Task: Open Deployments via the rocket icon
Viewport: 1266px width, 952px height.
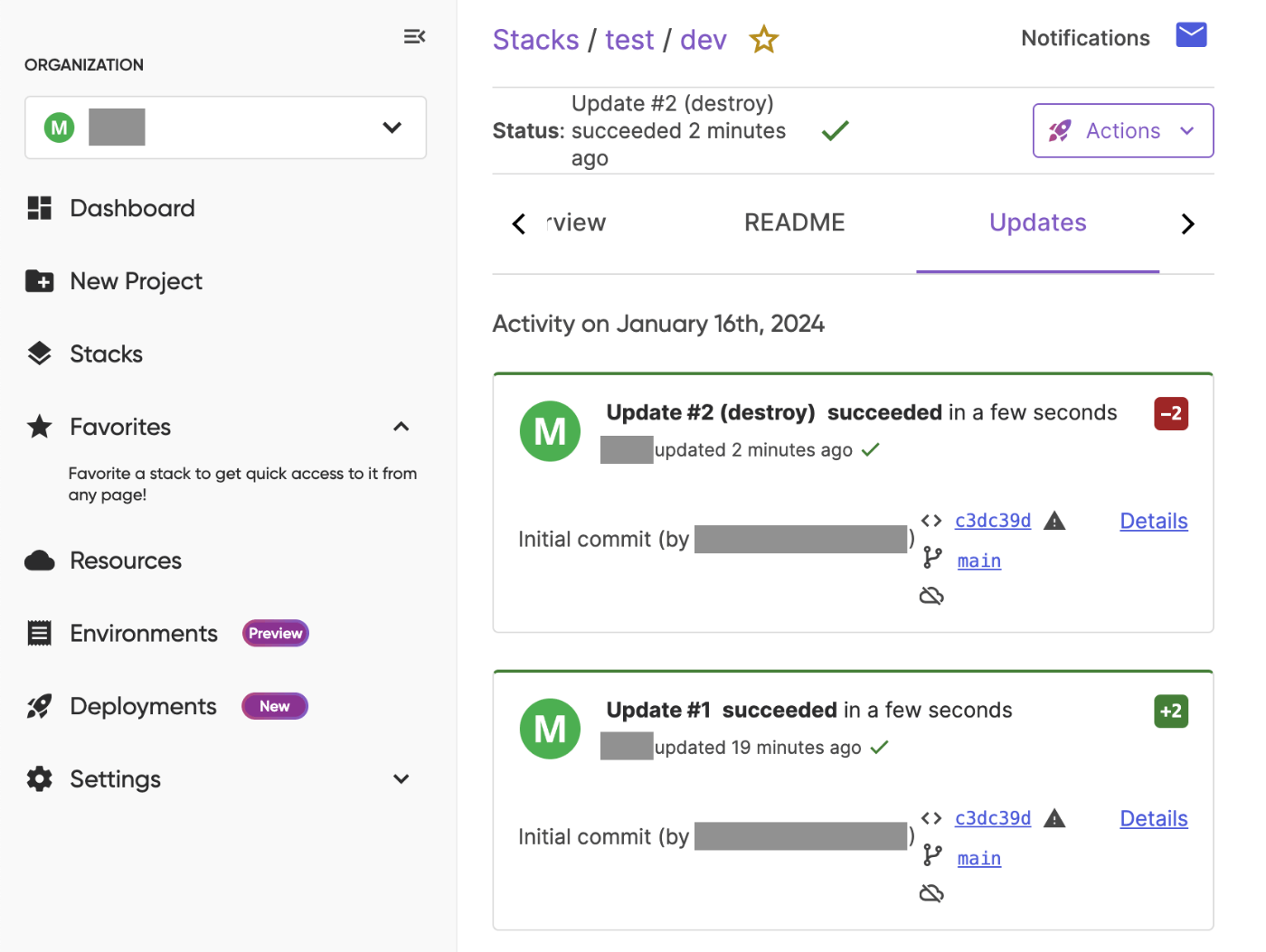Action: (39, 706)
